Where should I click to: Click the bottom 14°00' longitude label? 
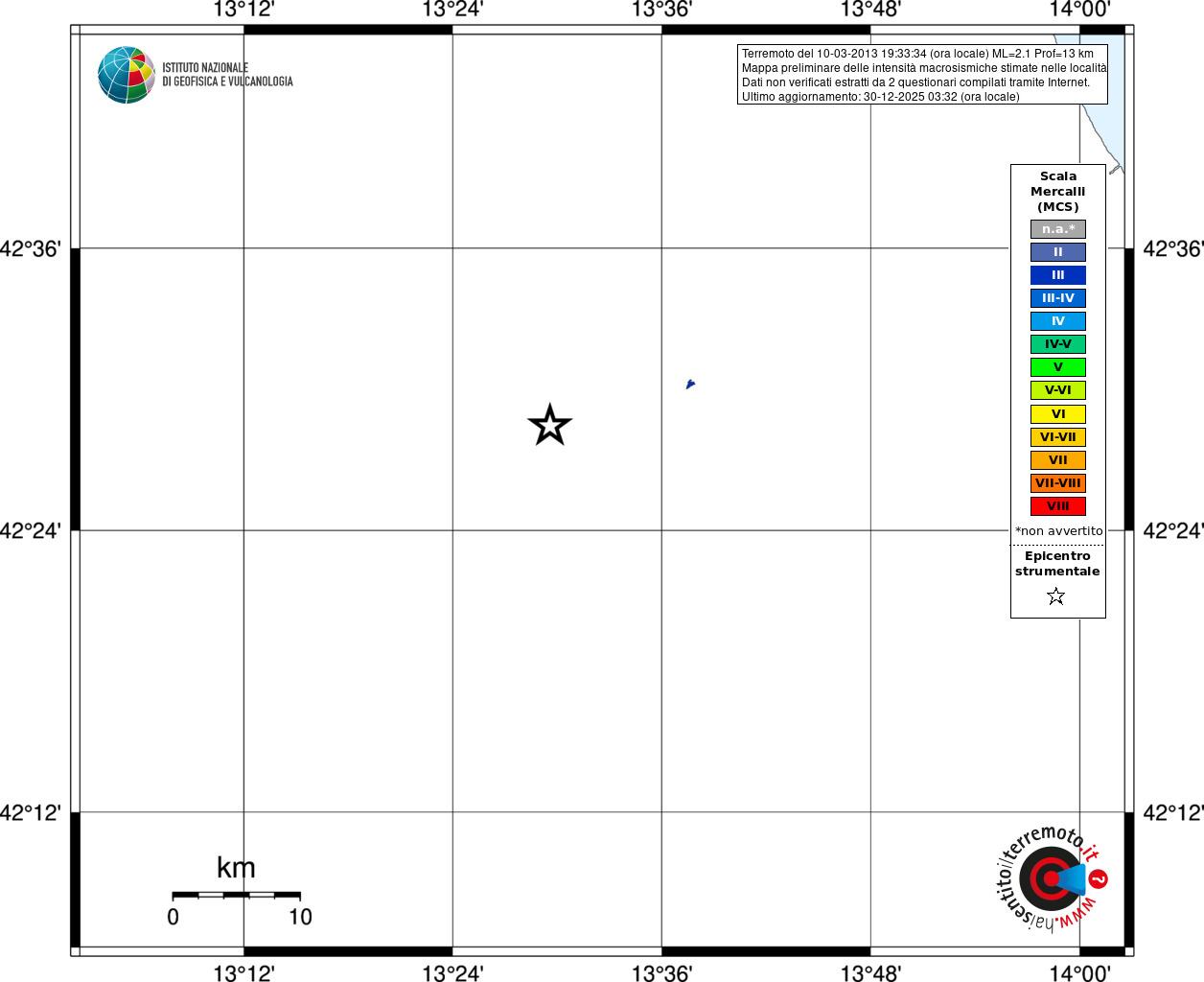[1079, 973]
